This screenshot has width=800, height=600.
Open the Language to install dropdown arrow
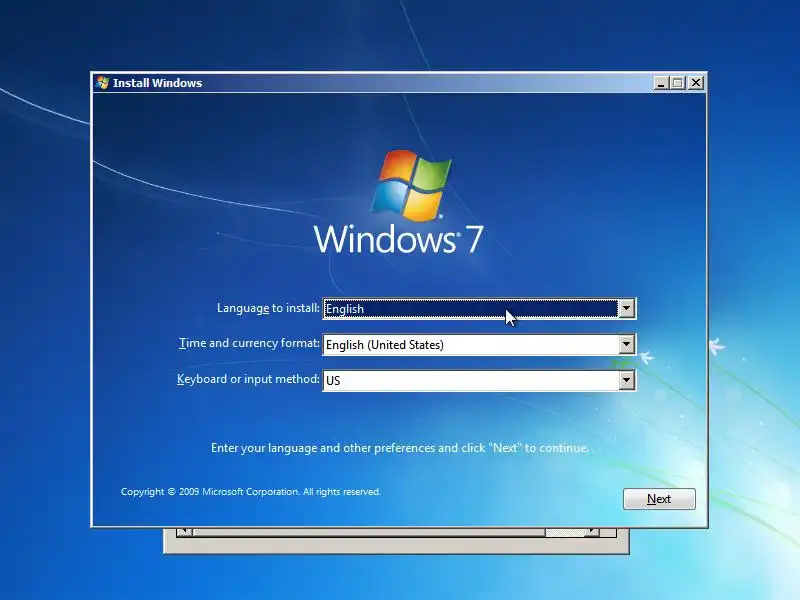(x=626, y=308)
